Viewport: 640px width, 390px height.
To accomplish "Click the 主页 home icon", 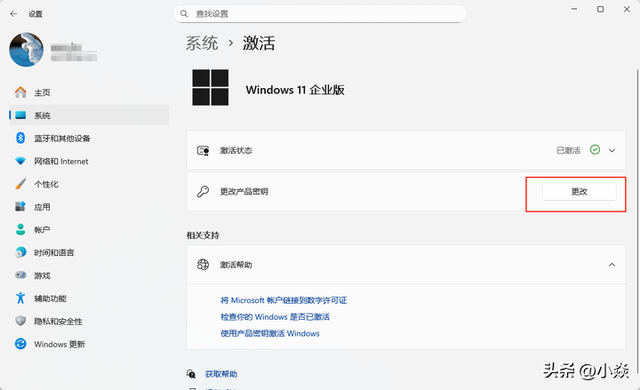I will pos(20,92).
